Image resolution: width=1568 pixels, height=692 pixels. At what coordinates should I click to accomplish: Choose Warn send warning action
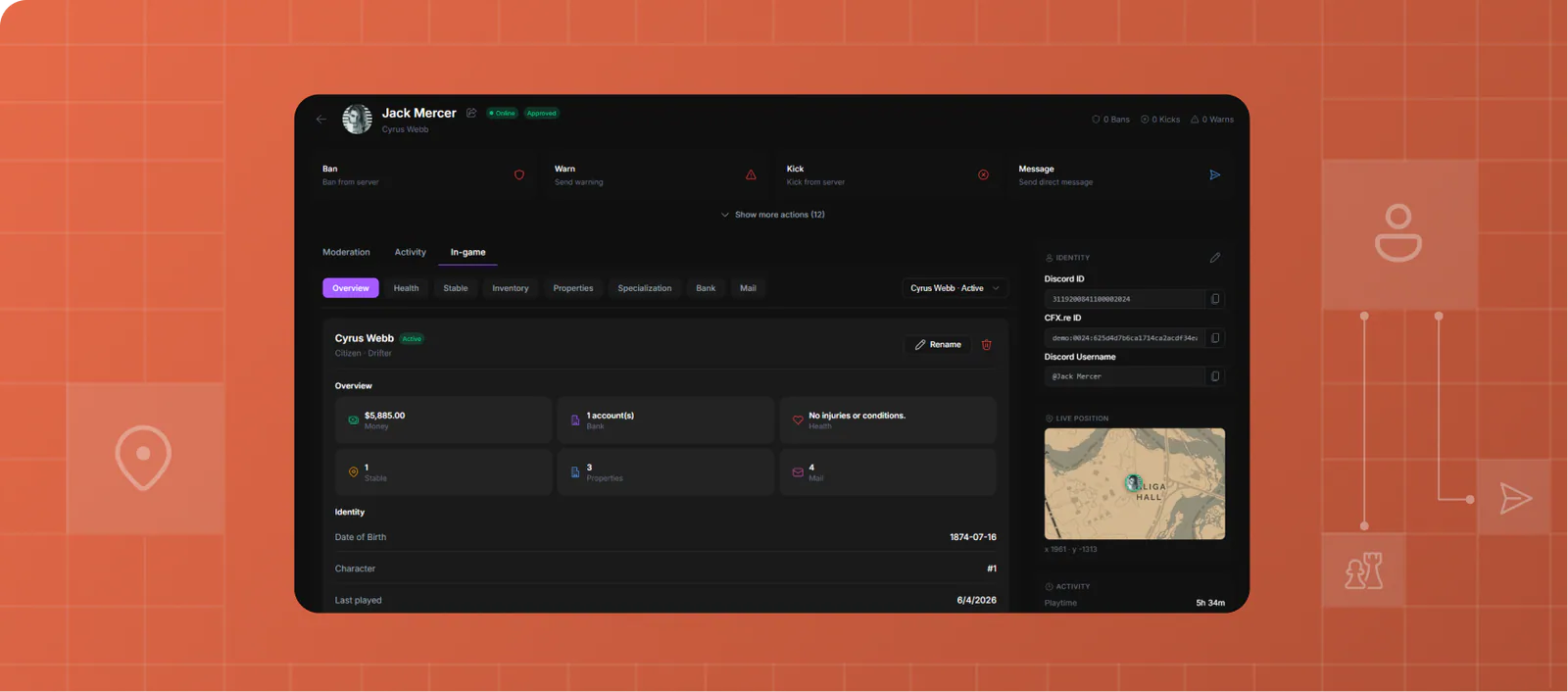[x=657, y=174]
